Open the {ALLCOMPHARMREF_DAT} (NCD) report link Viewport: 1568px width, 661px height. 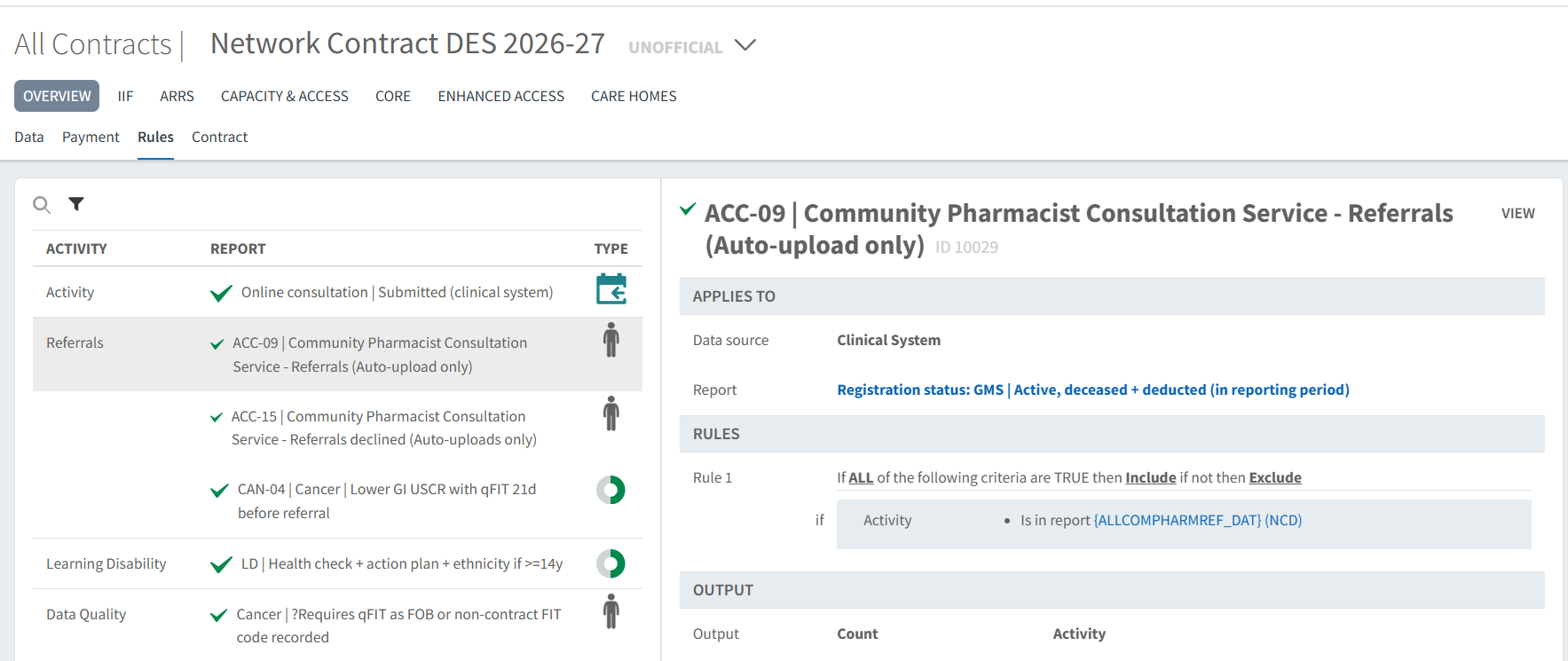pos(1197,520)
